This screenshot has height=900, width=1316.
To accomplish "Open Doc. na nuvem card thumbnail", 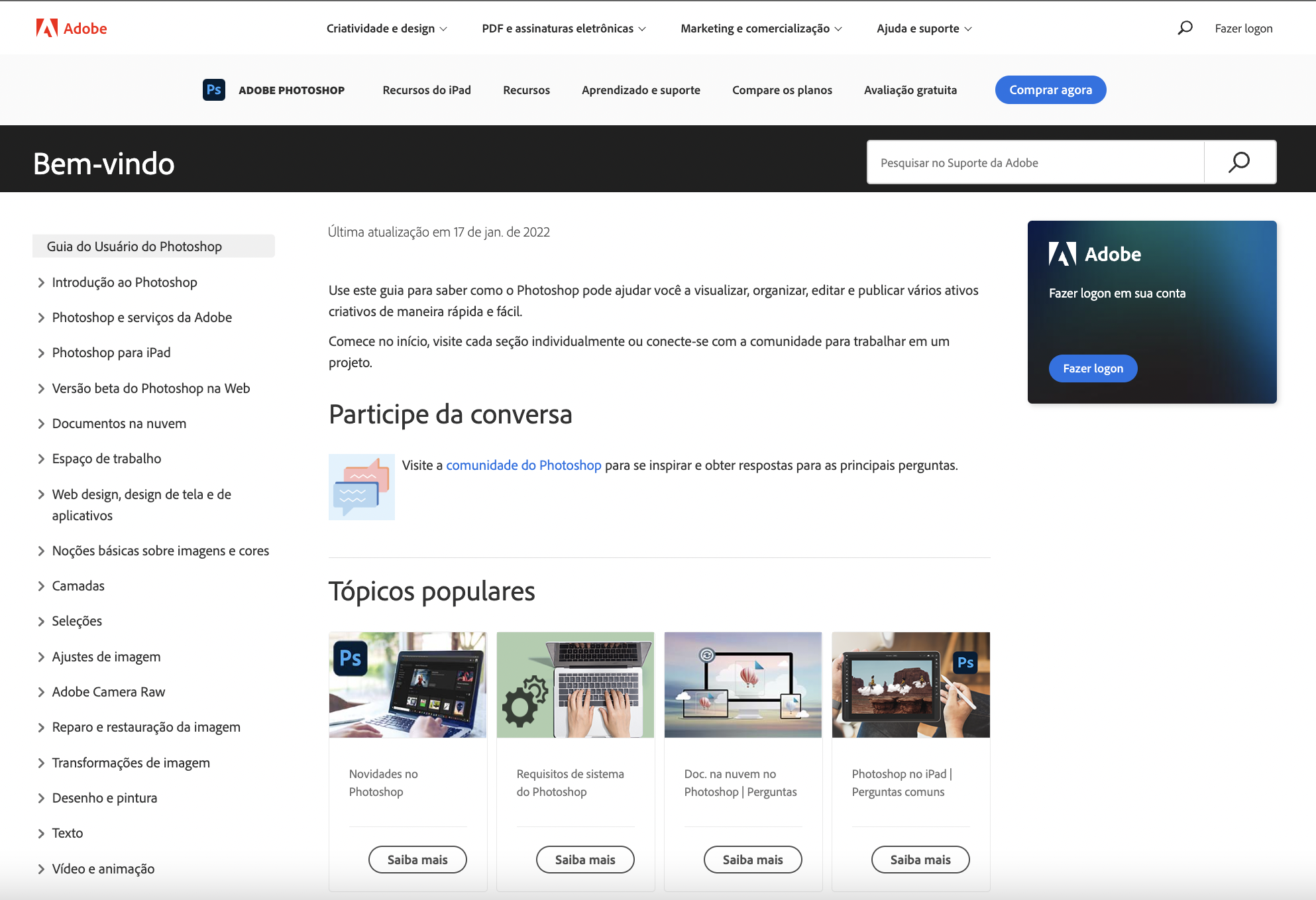I will [x=743, y=685].
